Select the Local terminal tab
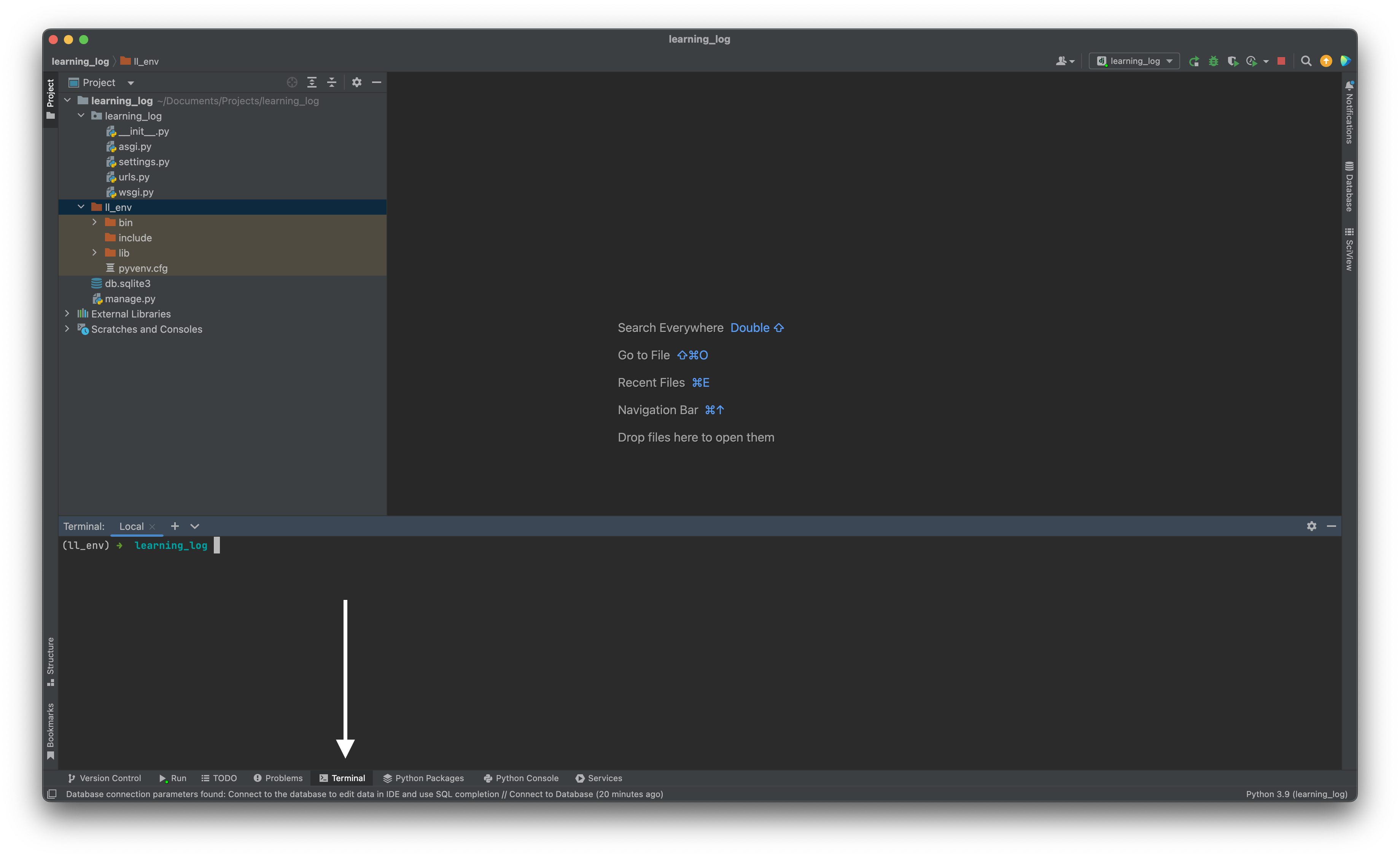The image size is (1400, 858). tap(131, 526)
